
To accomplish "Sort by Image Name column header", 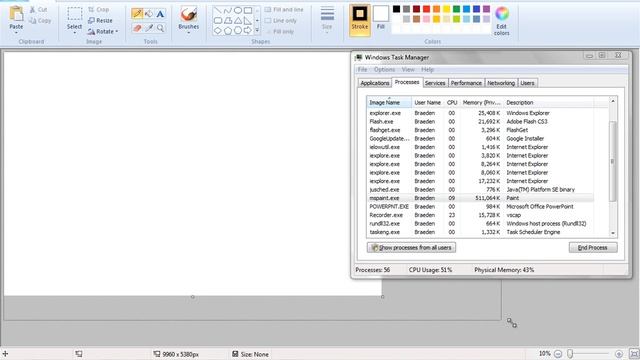I will 389,102.
